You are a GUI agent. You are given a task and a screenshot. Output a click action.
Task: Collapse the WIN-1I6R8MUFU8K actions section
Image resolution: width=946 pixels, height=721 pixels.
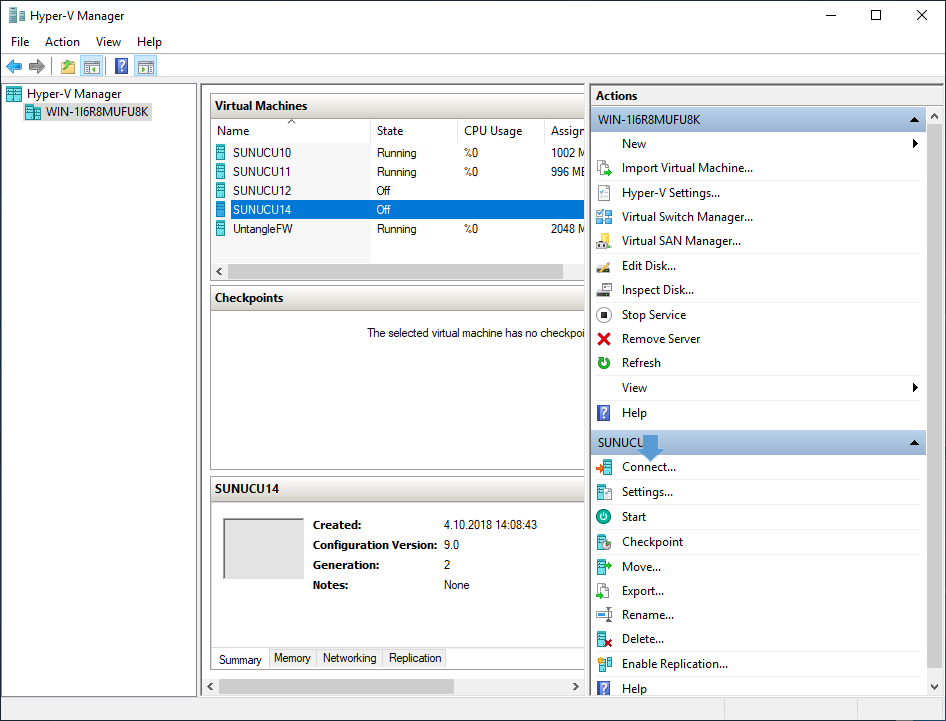click(x=914, y=120)
